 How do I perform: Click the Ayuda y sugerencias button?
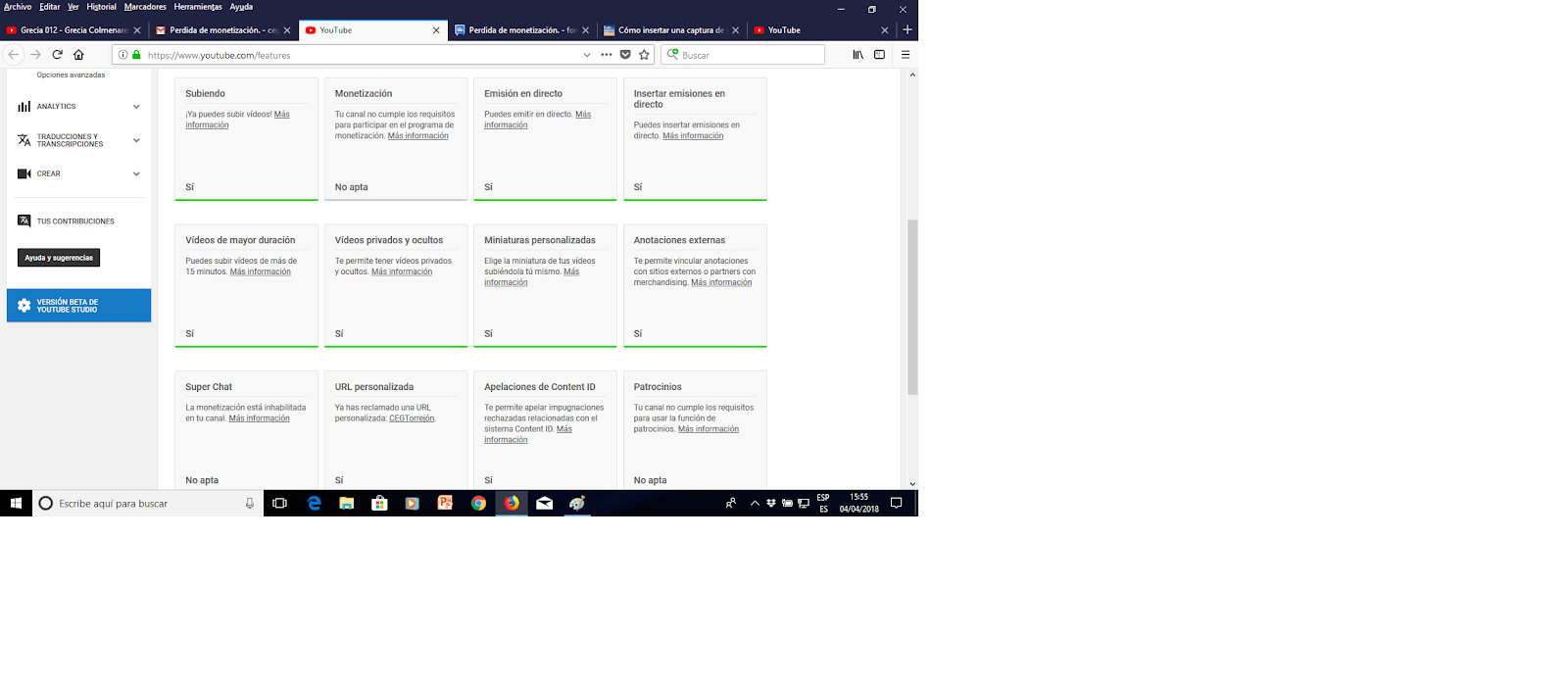click(x=59, y=258)
